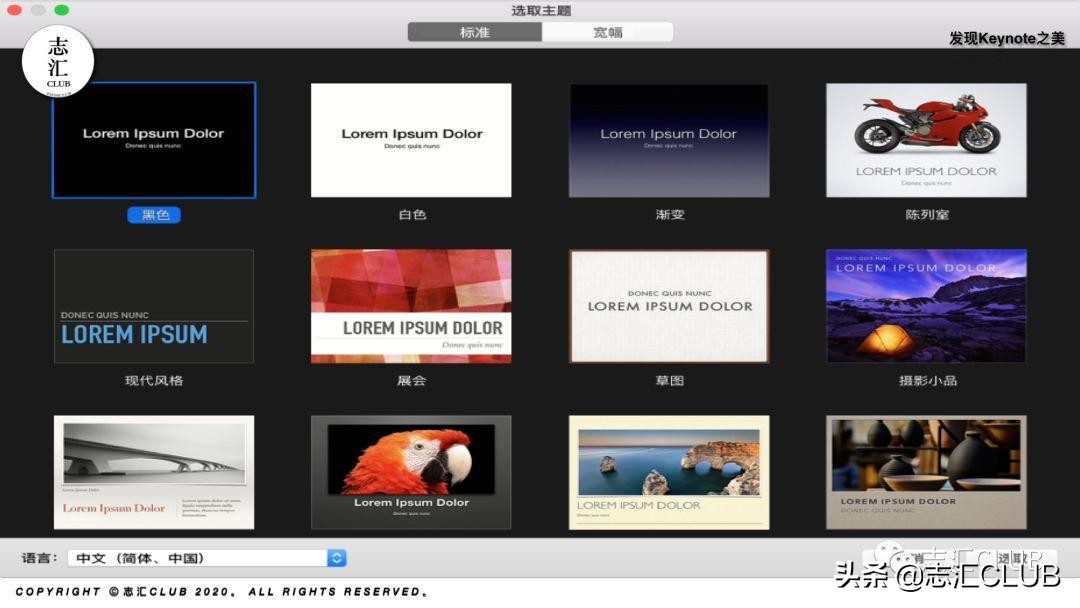The image size is (1080, 608).
Task: Choose the theme showing a bridge photo
Action: [x=154, y=472]
